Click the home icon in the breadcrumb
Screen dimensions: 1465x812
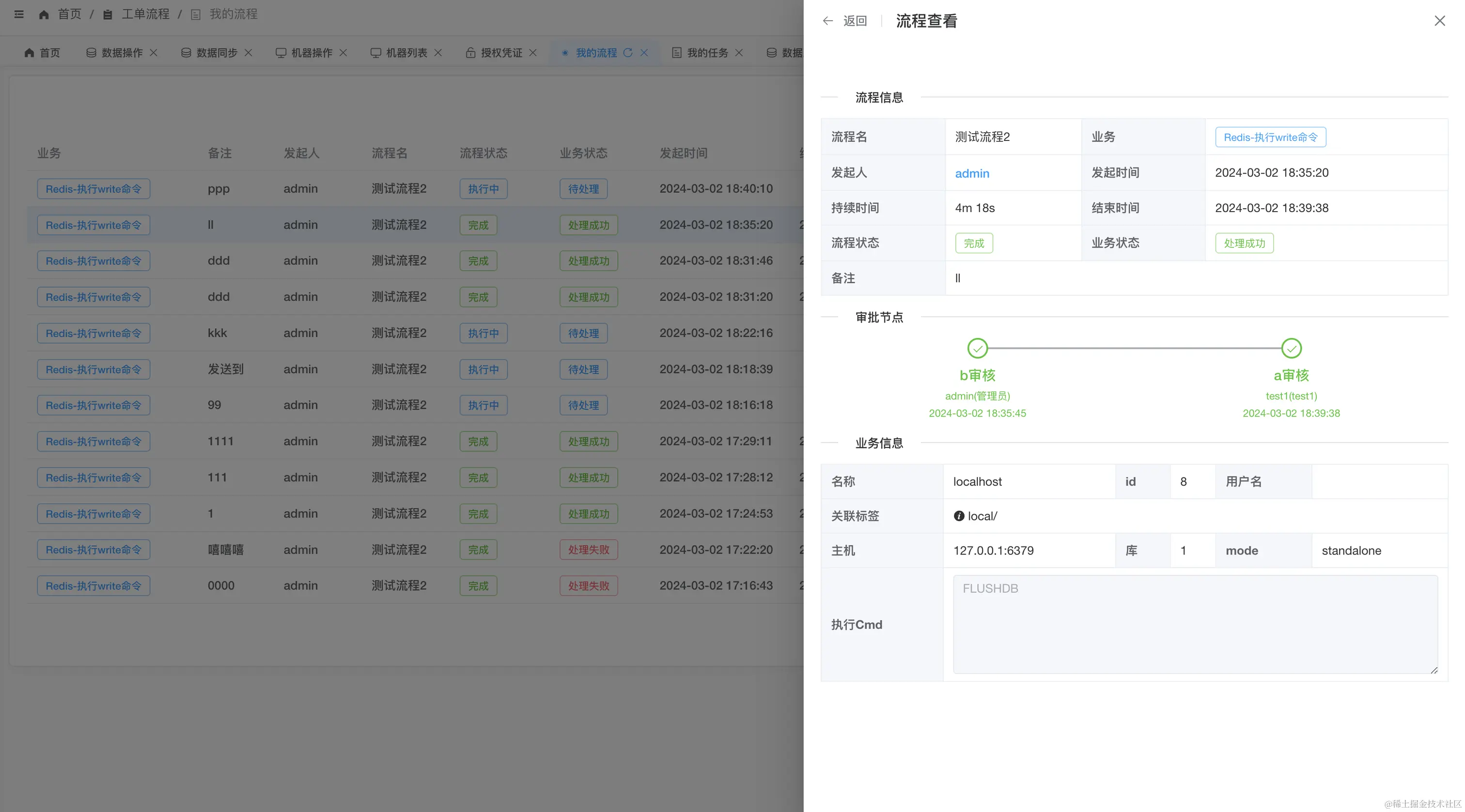[44, 14]
